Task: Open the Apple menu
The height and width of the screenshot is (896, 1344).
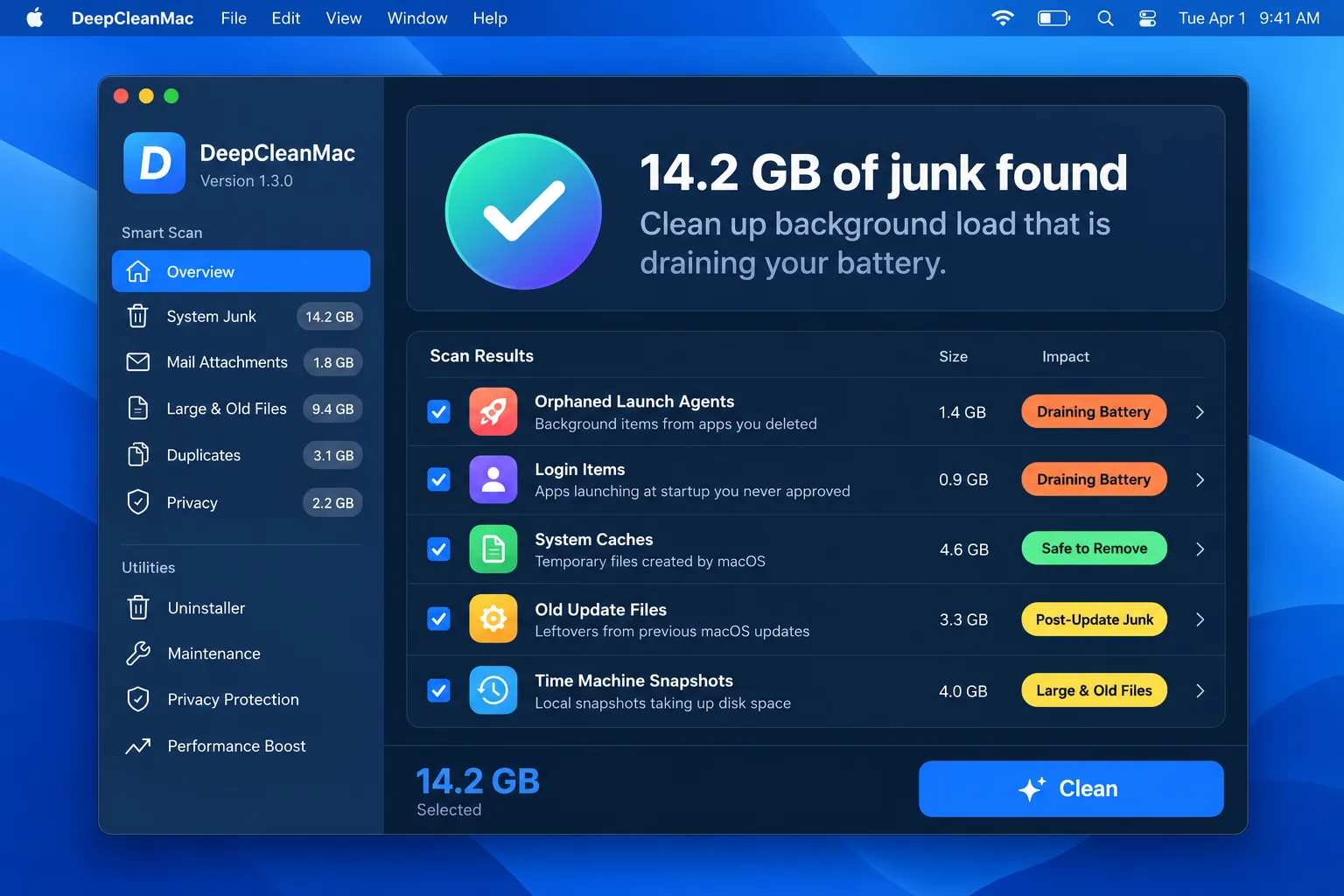Action: tap(35, 17)
